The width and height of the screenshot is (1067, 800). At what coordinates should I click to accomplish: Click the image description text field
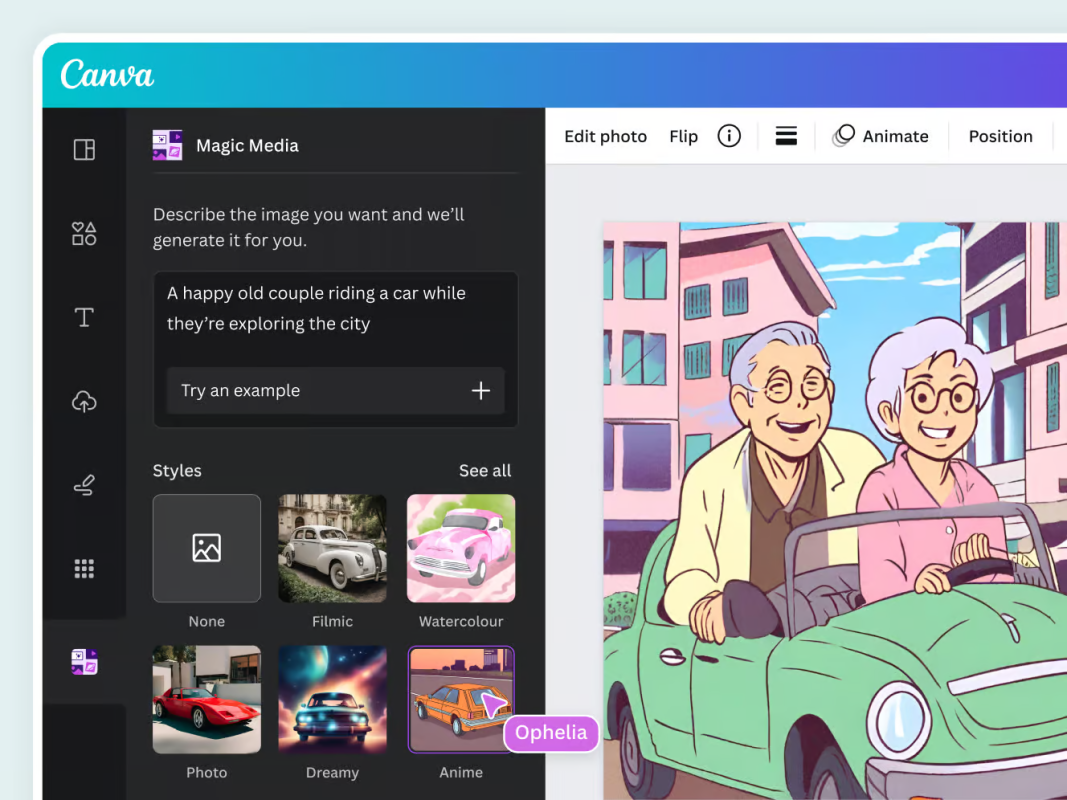tap(335, 309)
